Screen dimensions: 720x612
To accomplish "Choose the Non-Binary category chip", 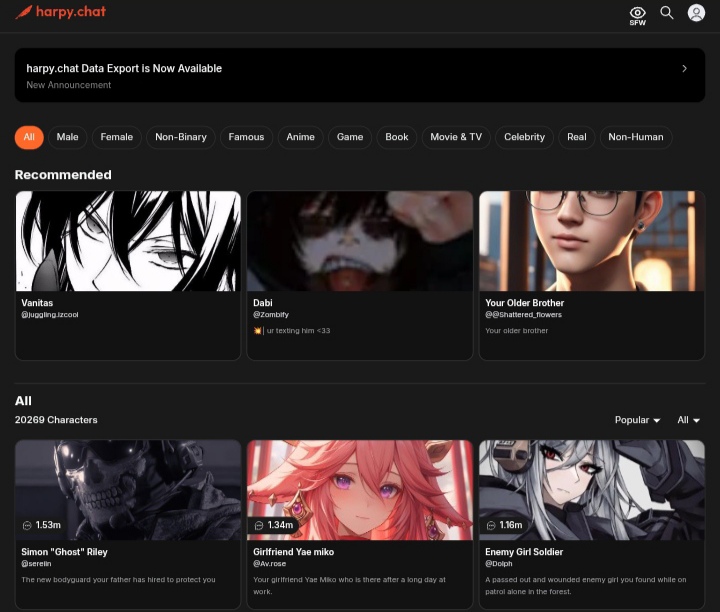I will click(181, 137).
